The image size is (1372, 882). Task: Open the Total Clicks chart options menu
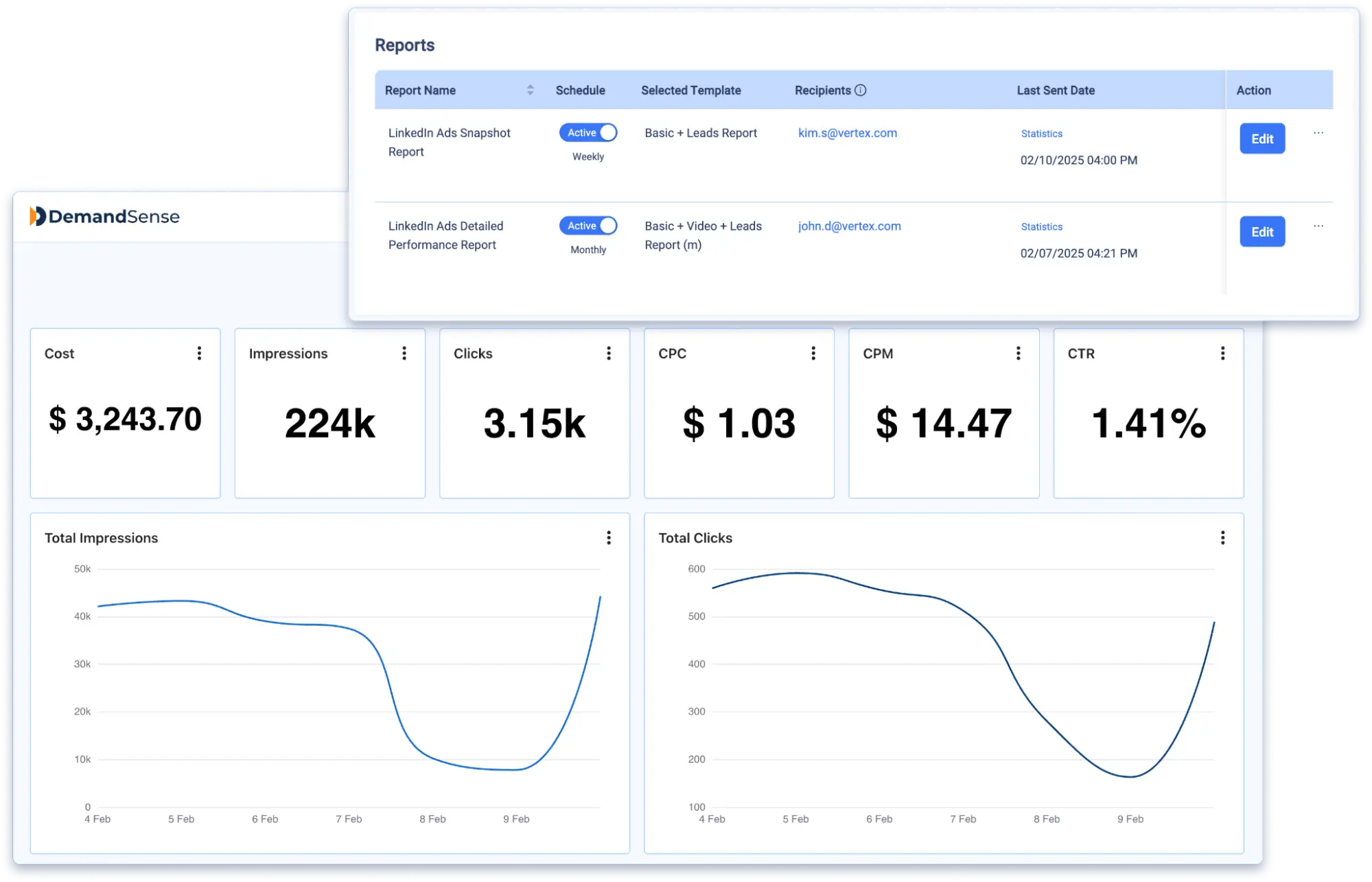(1222, 537)
